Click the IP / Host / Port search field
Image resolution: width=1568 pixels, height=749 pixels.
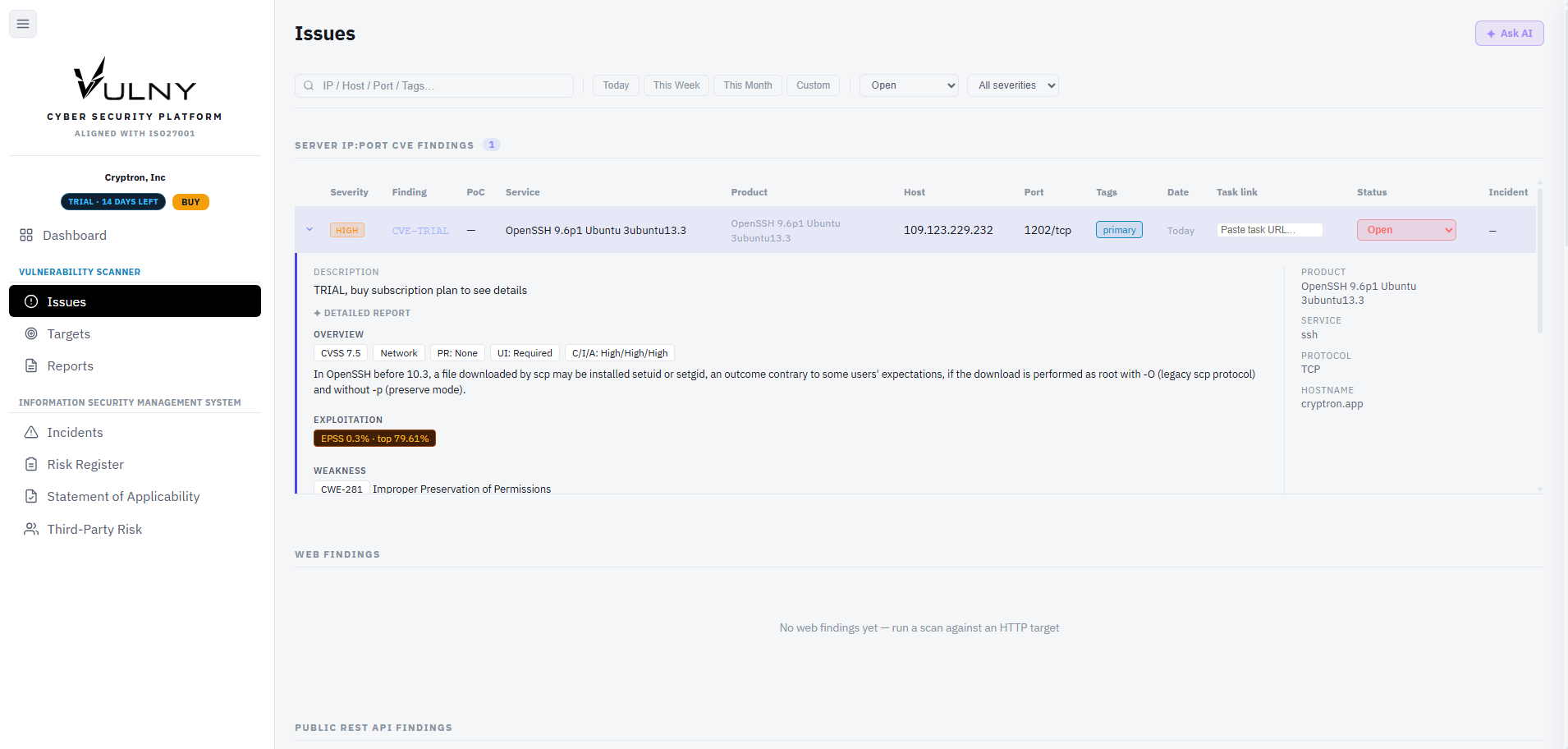tap(434, 85)
